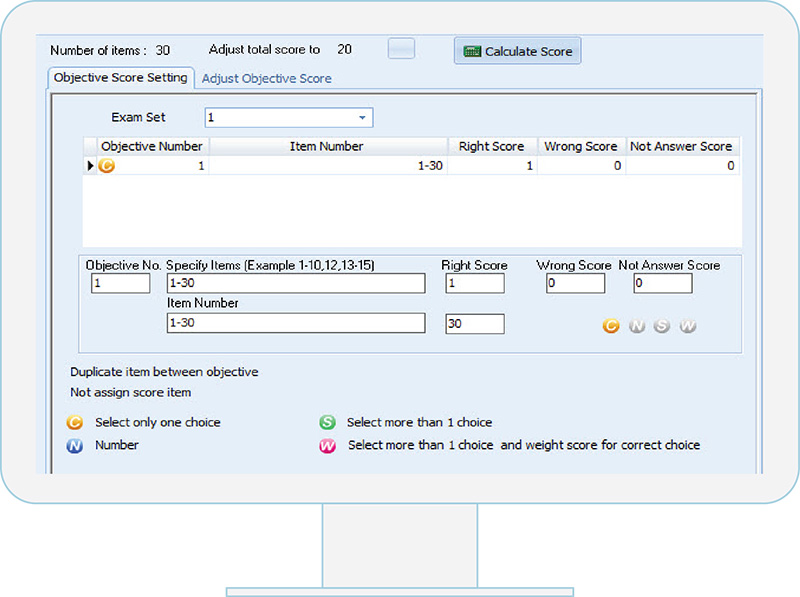This screenshot has width=800, height=597.
Task: Click the row selector arrow for objective 1
Action: 90,166
